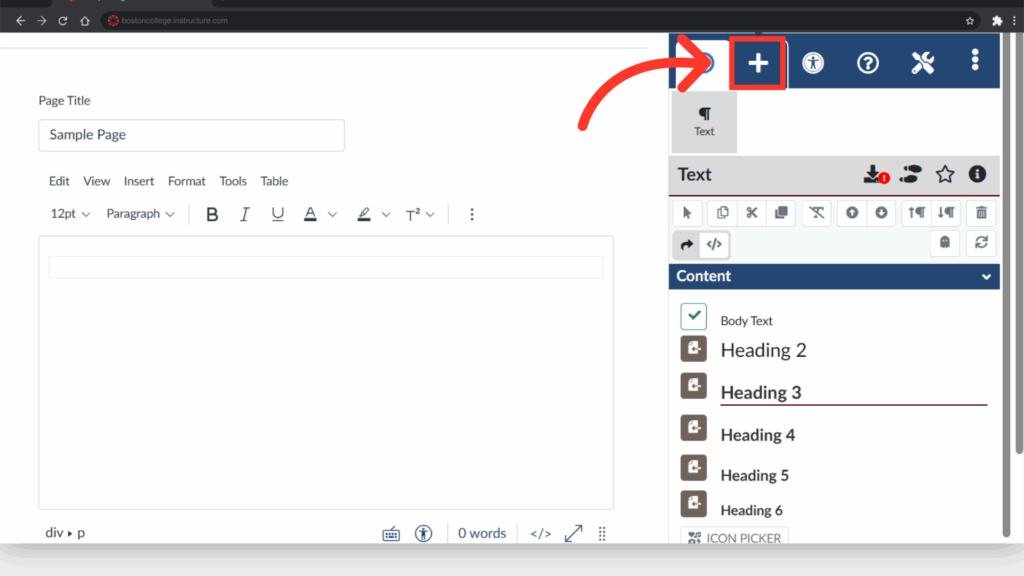Viewport: 1024px width, 576px height.
Task: Click the Heading 6 add icon
Action: point(694,504)
